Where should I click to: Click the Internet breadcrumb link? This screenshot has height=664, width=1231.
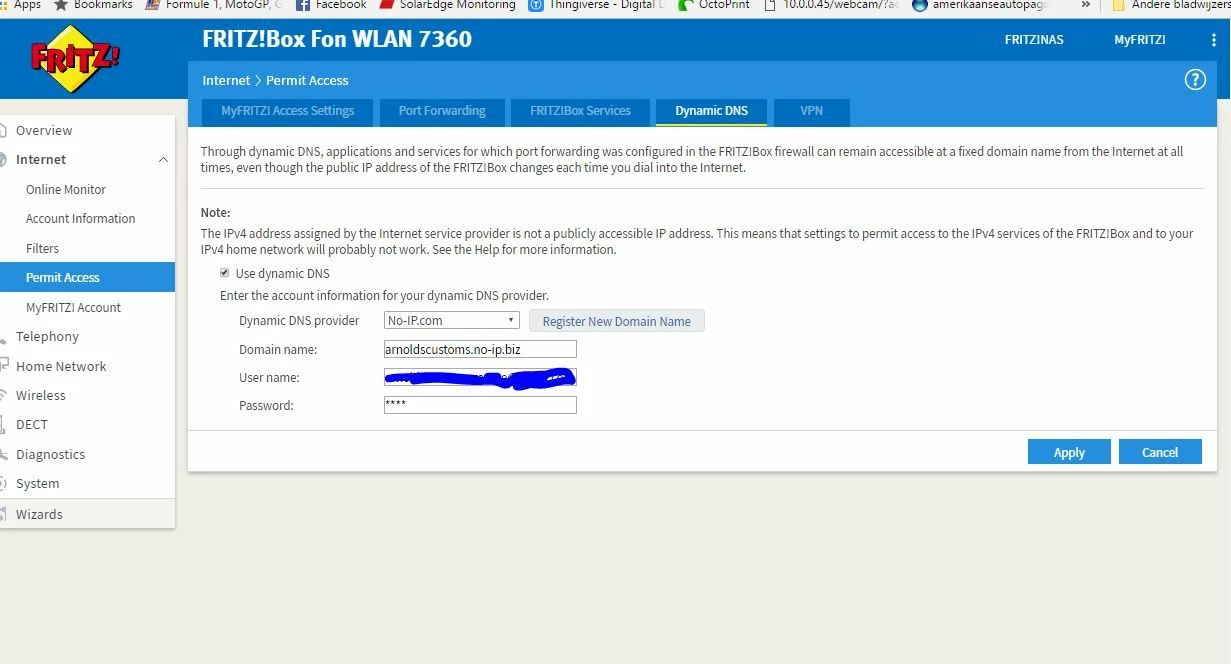pyautogui.click(x=226, y=80)
